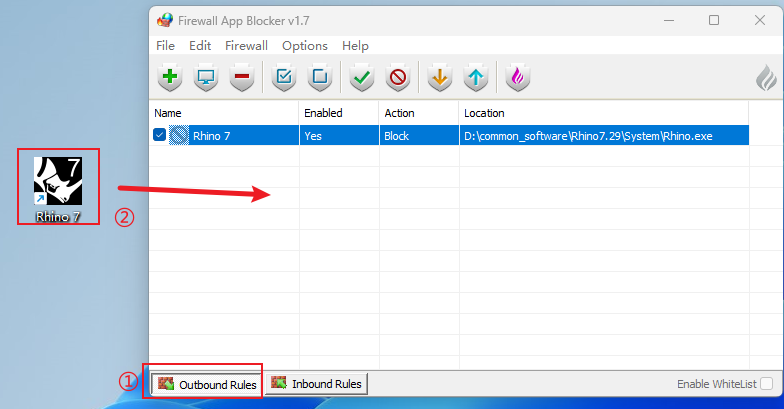
Task: Click the Rhino.exe location path cell
Action: click(604, 136)
